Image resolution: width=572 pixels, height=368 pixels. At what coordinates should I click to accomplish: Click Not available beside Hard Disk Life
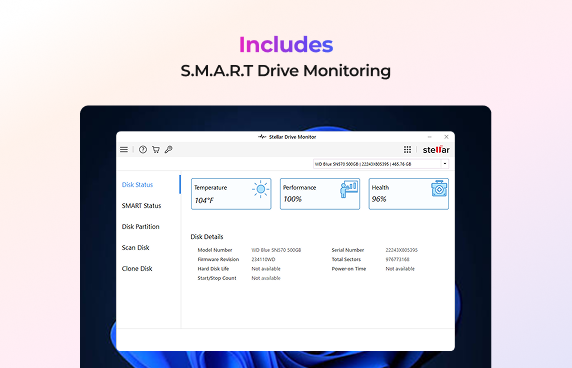[266, 269]
